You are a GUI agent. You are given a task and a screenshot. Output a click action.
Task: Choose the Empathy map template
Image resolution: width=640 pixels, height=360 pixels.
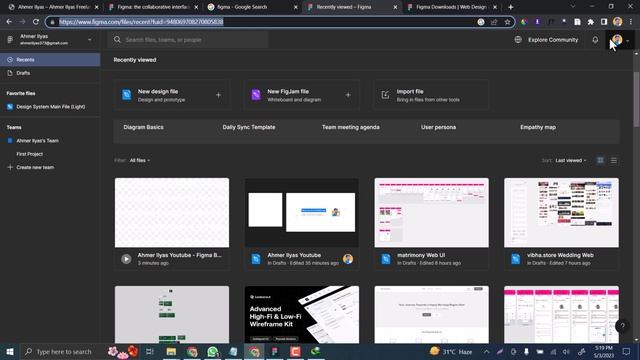(x=538, y=127)
